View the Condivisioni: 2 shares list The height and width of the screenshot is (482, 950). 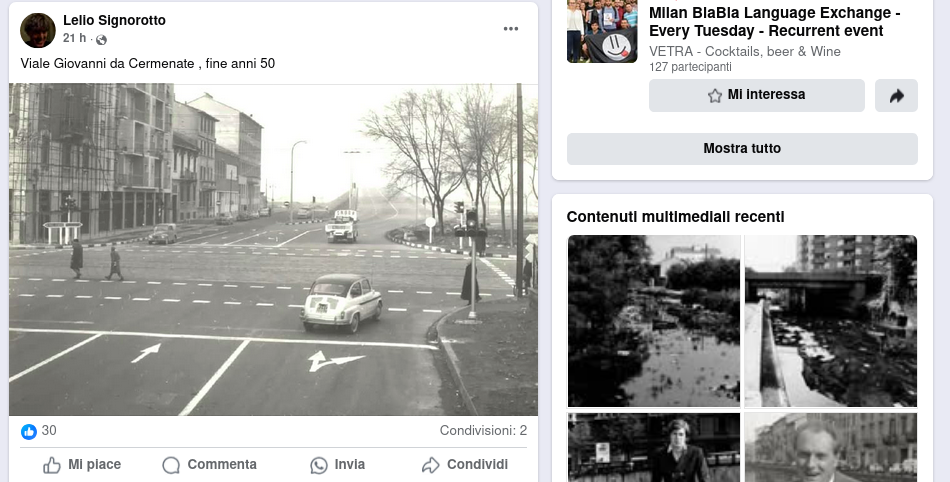483,431
